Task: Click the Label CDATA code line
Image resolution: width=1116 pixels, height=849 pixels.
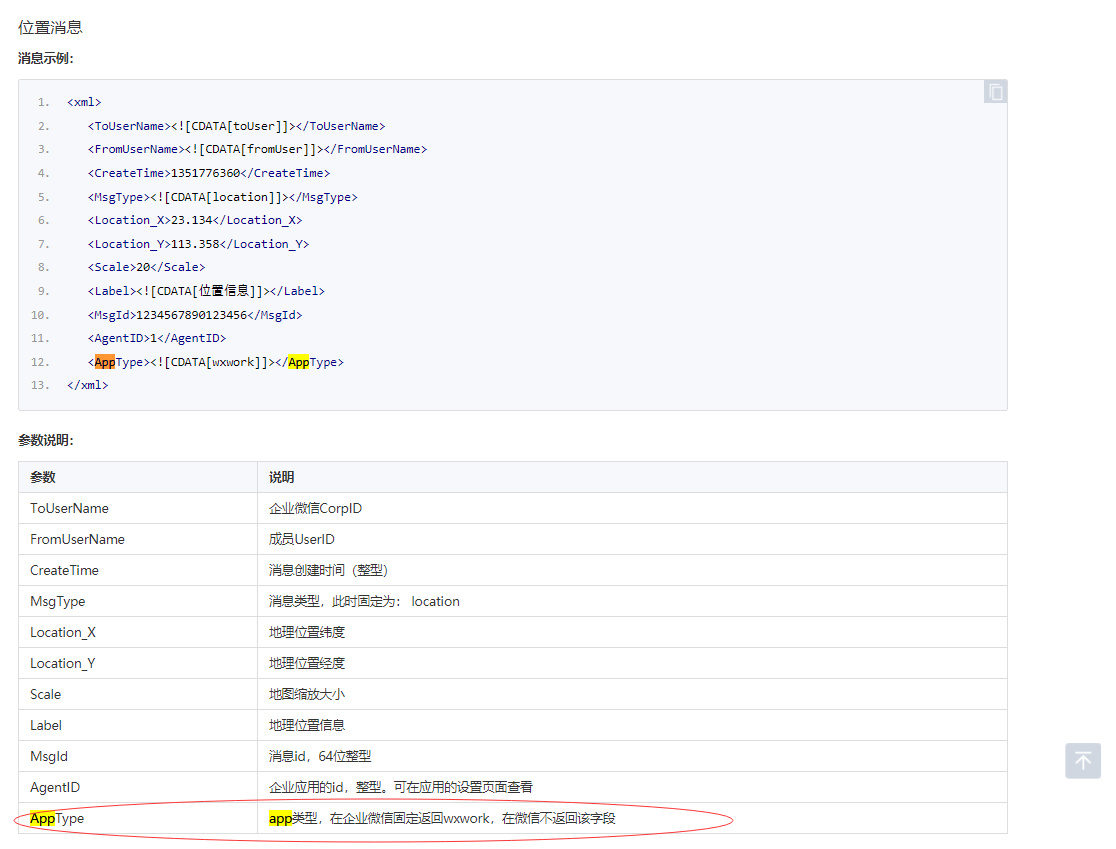Action: (206, 291)
